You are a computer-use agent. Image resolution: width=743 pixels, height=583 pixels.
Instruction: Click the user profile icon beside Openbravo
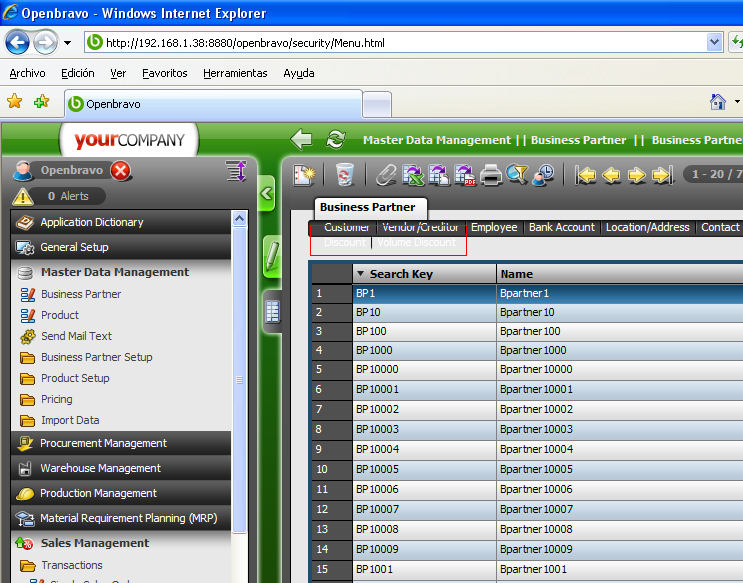(x=23, y=171)
